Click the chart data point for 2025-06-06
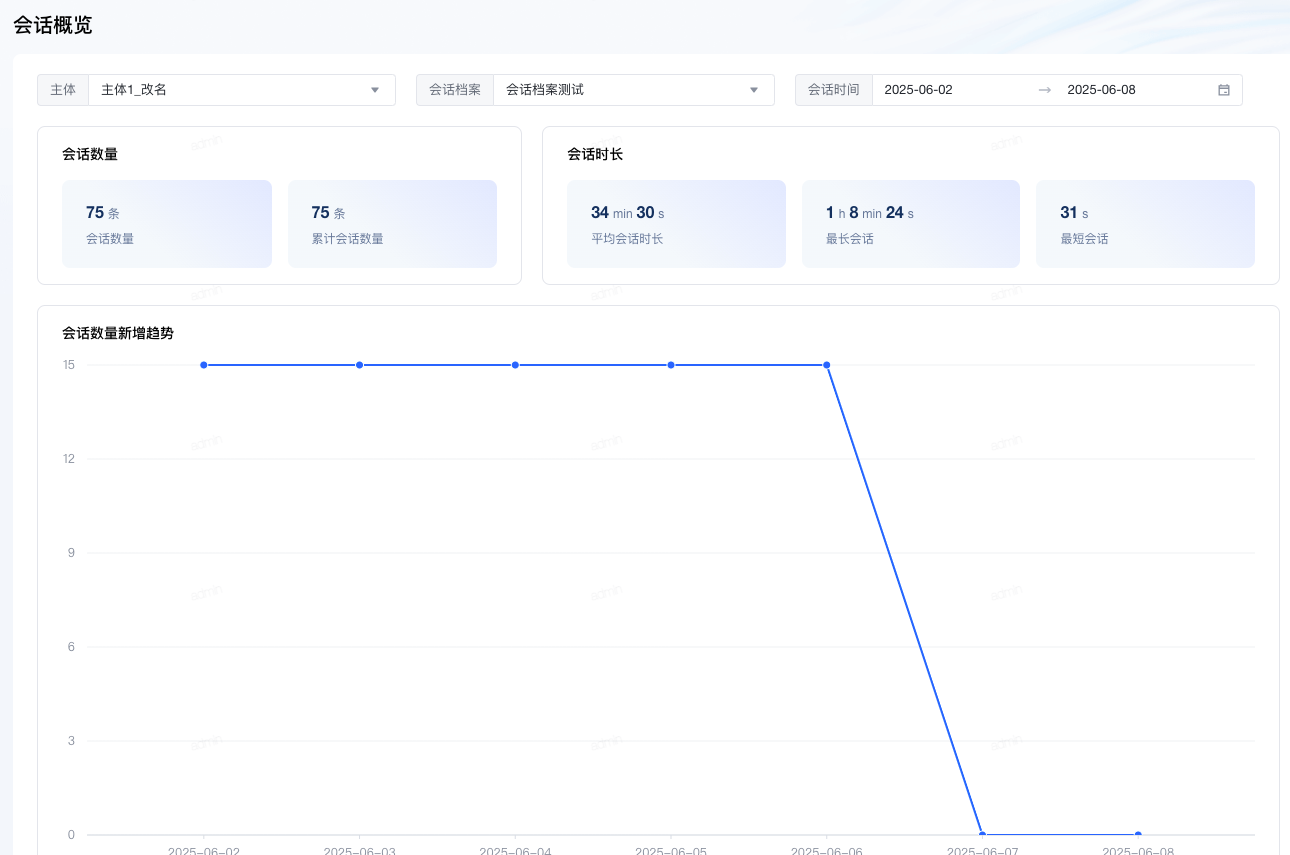This screenshot has width=1290, height=855. pyautogui.click(x=827, y=365)
